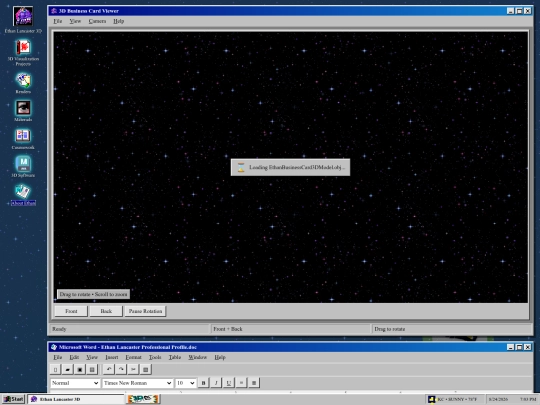Open the Table menu in Microsoft Word
Image resolution: width=540 pixels, height=405 pixels.
[175, 357]
